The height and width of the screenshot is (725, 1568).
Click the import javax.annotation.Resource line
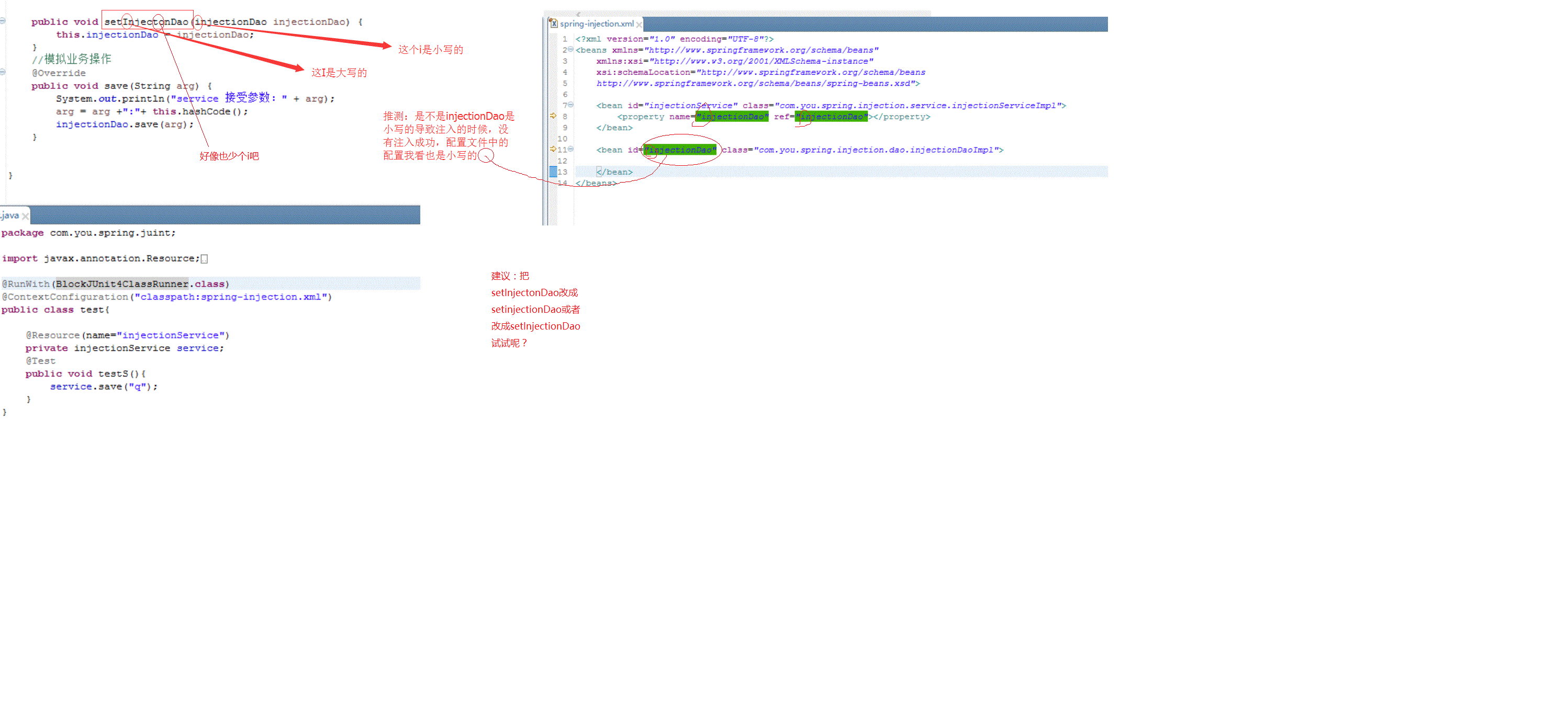tap(100, 258)
